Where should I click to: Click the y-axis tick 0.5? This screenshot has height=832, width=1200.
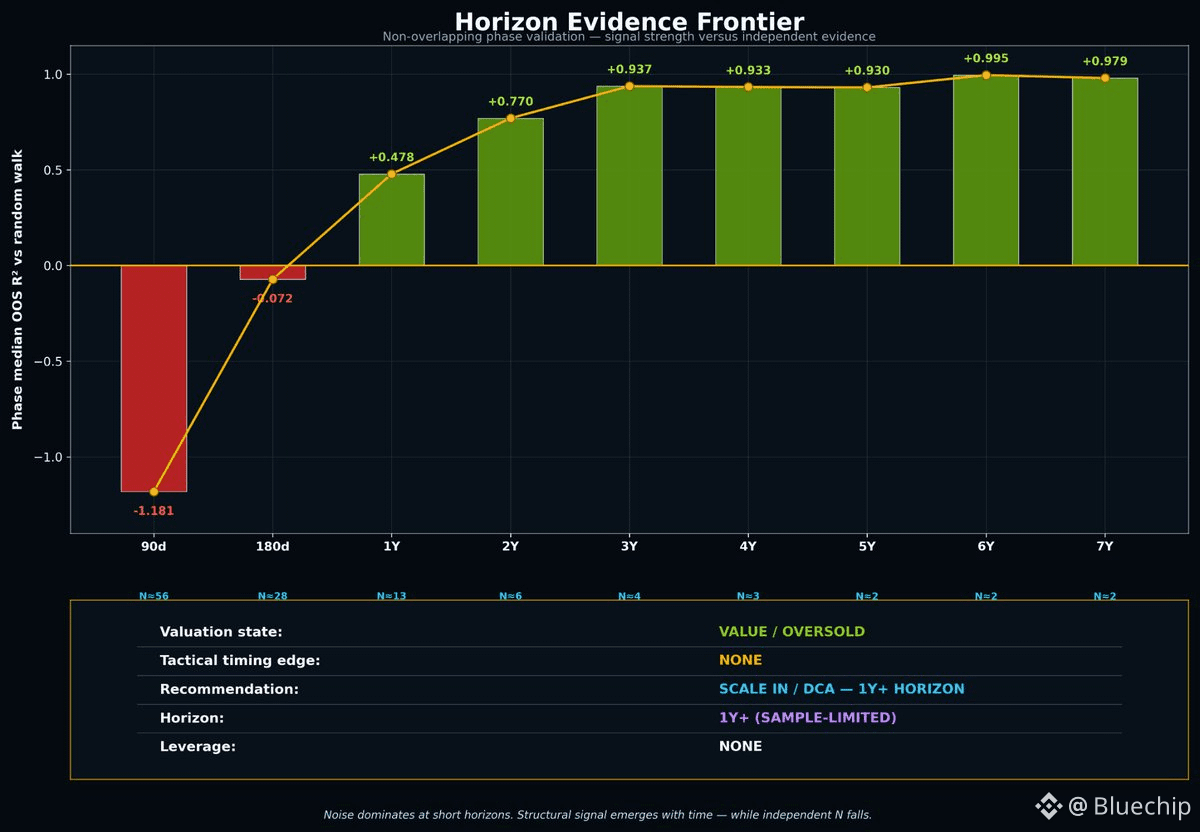point(53,170)
